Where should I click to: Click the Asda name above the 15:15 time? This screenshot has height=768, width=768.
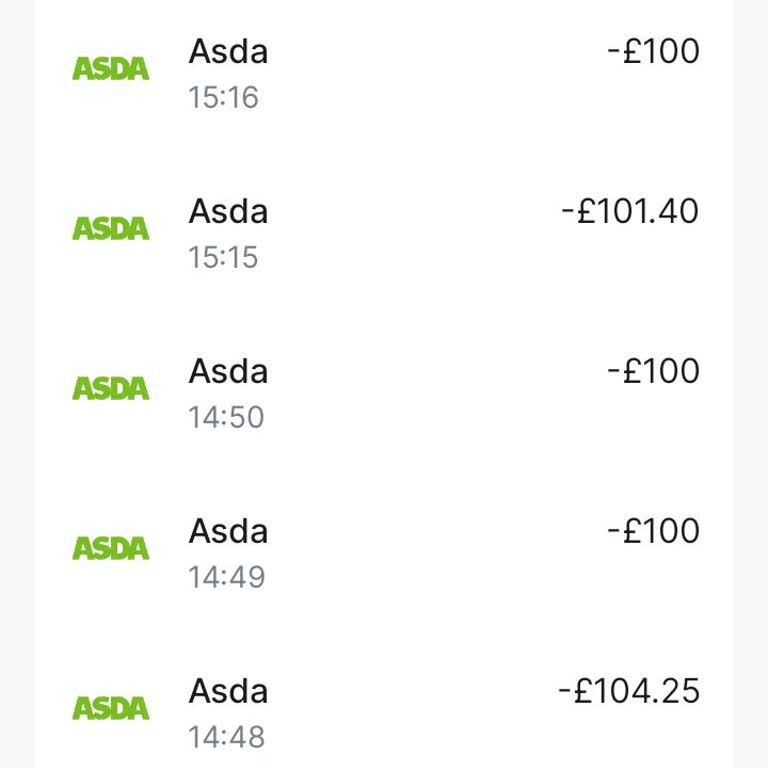[x=228, y=212]
